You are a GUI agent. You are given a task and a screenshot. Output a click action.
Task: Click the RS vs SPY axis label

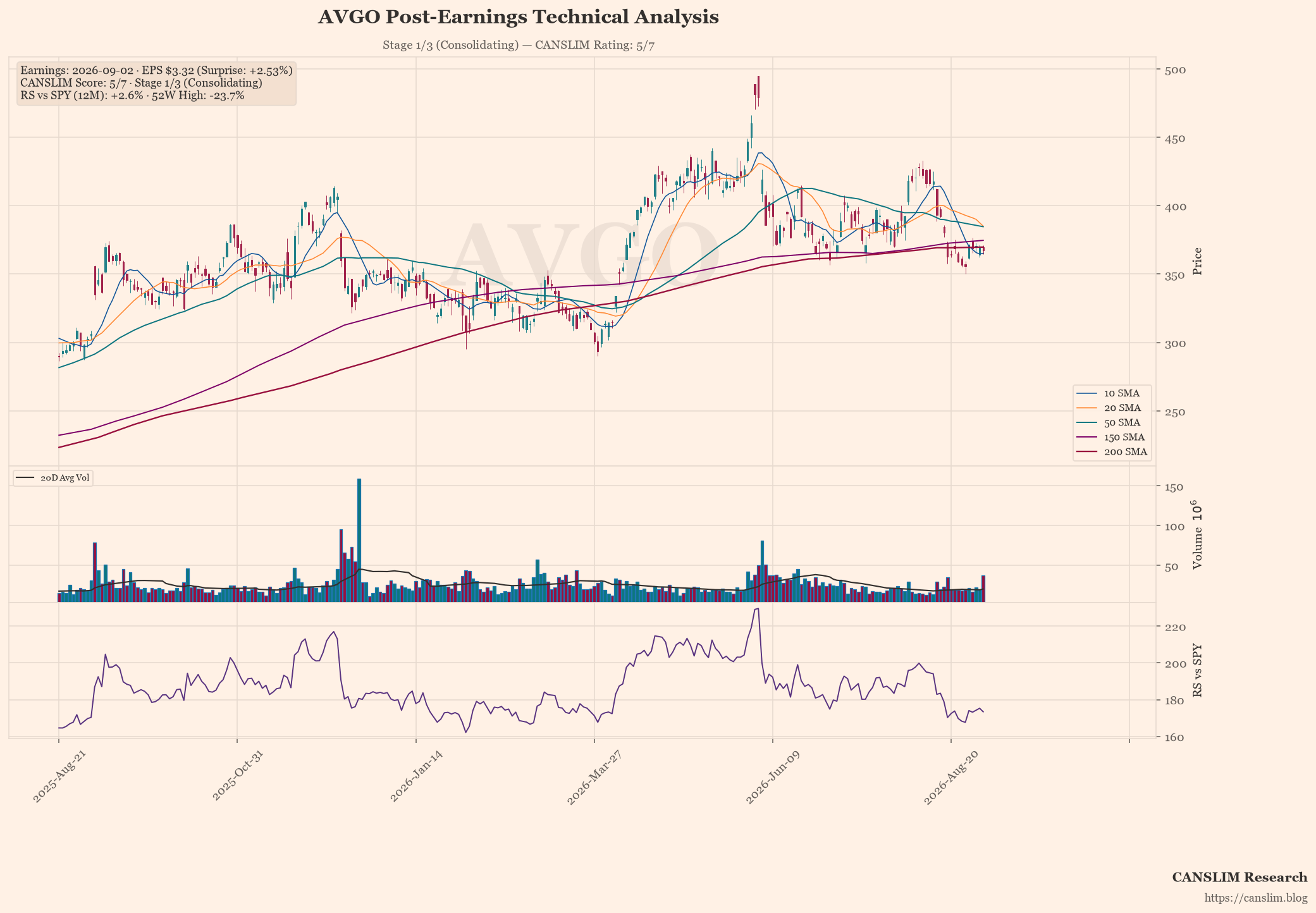coord(1196,671)
